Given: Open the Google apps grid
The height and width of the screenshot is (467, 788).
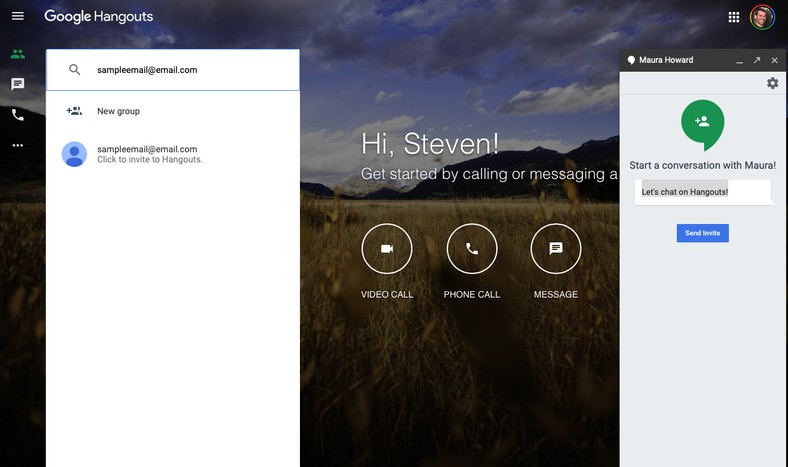Looking at the screenshot, I should [734, 17].
